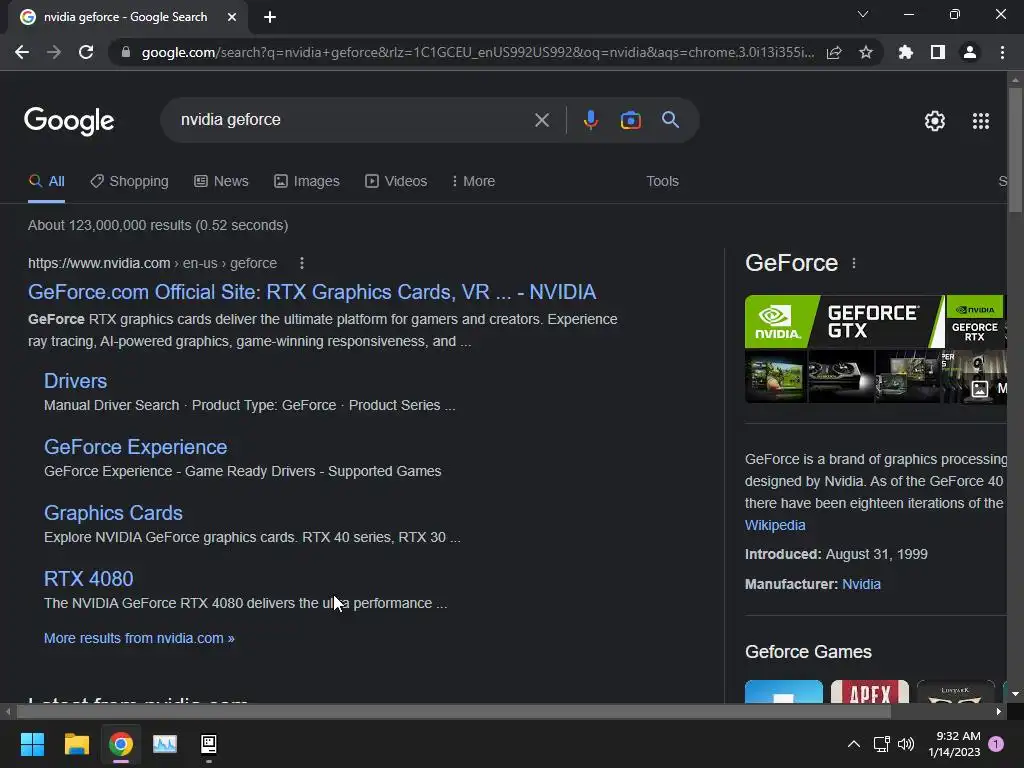Click the forward navigation arrow

click(x=54, y=52)
